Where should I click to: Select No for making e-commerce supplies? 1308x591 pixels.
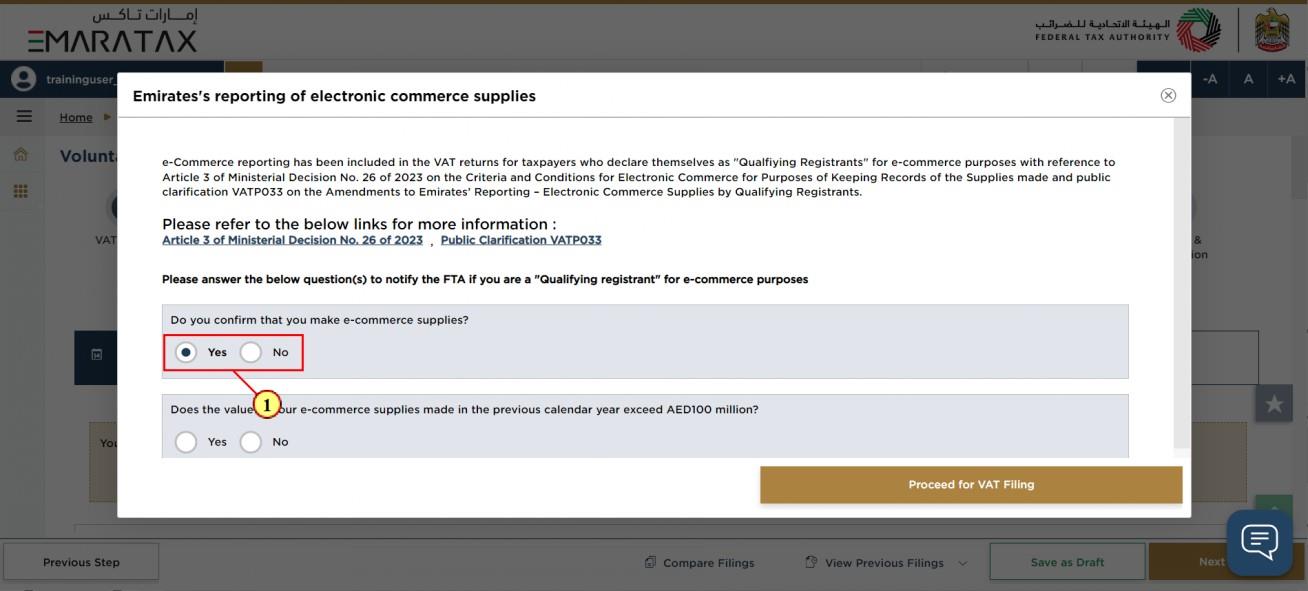(251, 353)
